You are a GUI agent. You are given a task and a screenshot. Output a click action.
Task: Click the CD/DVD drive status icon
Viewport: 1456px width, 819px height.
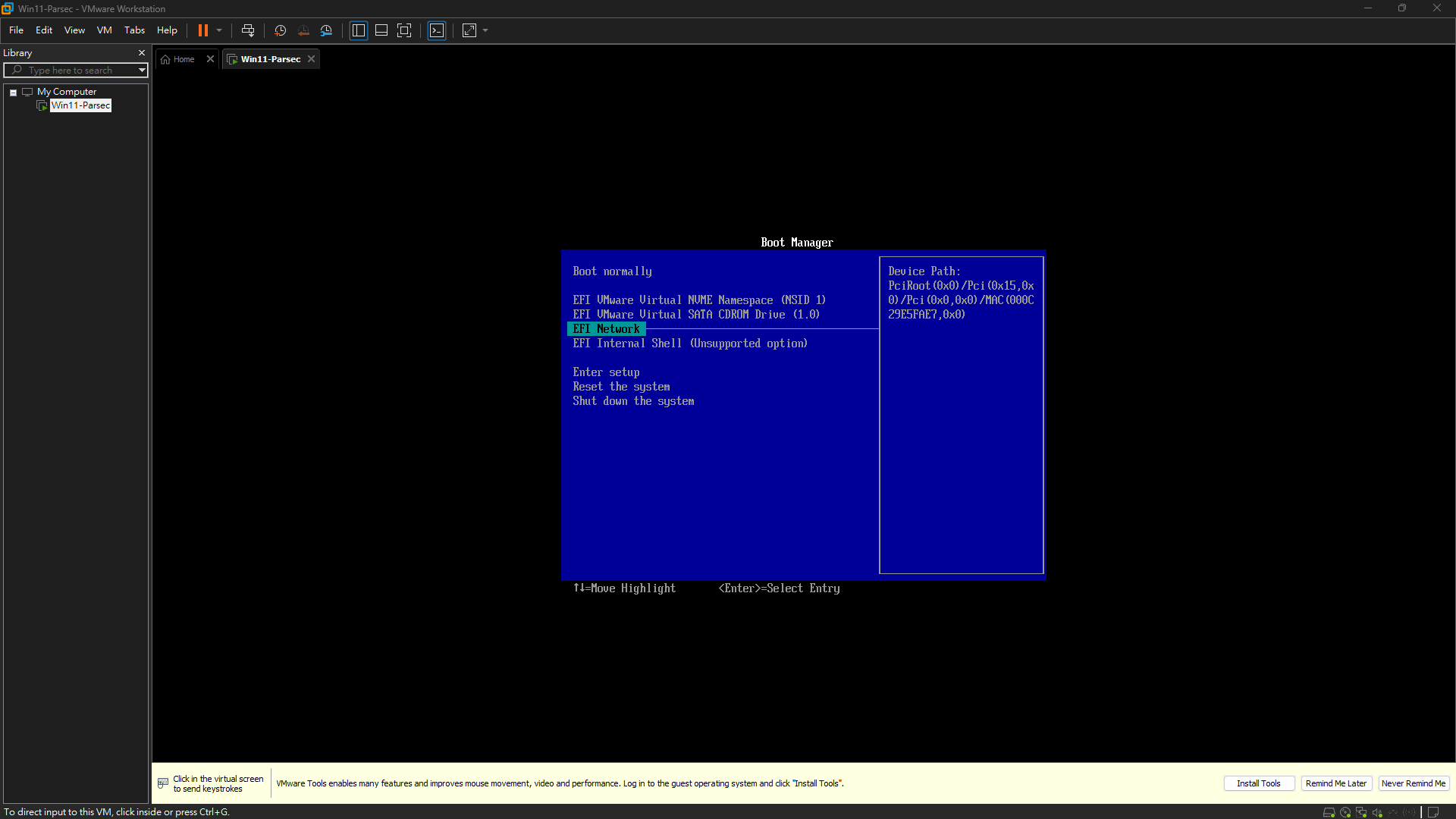point(1345,812)
